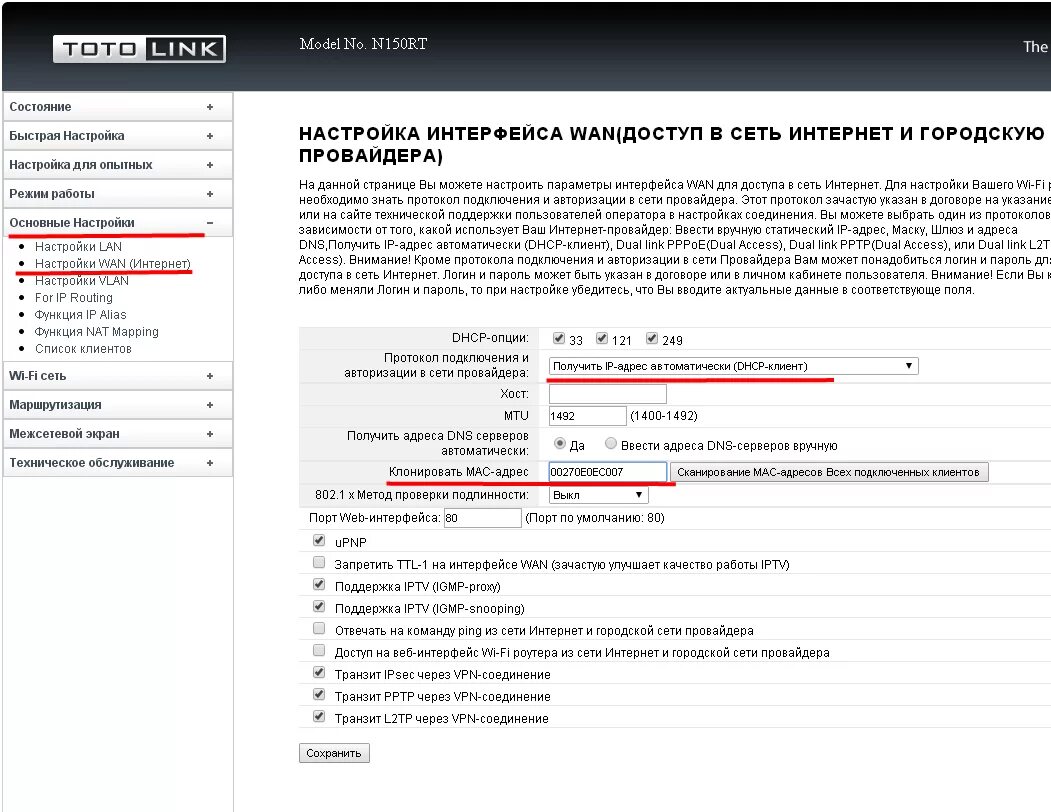
Task: Expand the Межсетевой экран section
Action: pyautogui.click(x=118, y=434)
